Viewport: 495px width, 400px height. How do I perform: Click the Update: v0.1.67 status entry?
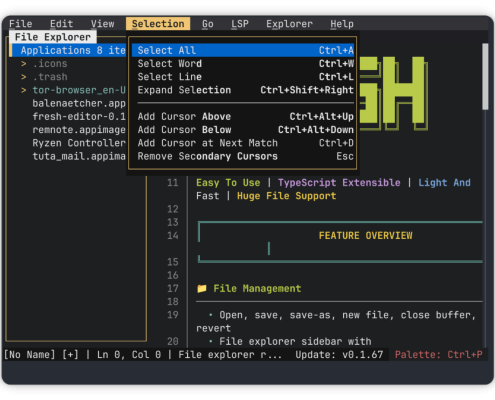pyautogui.click(x=339, y=355)
